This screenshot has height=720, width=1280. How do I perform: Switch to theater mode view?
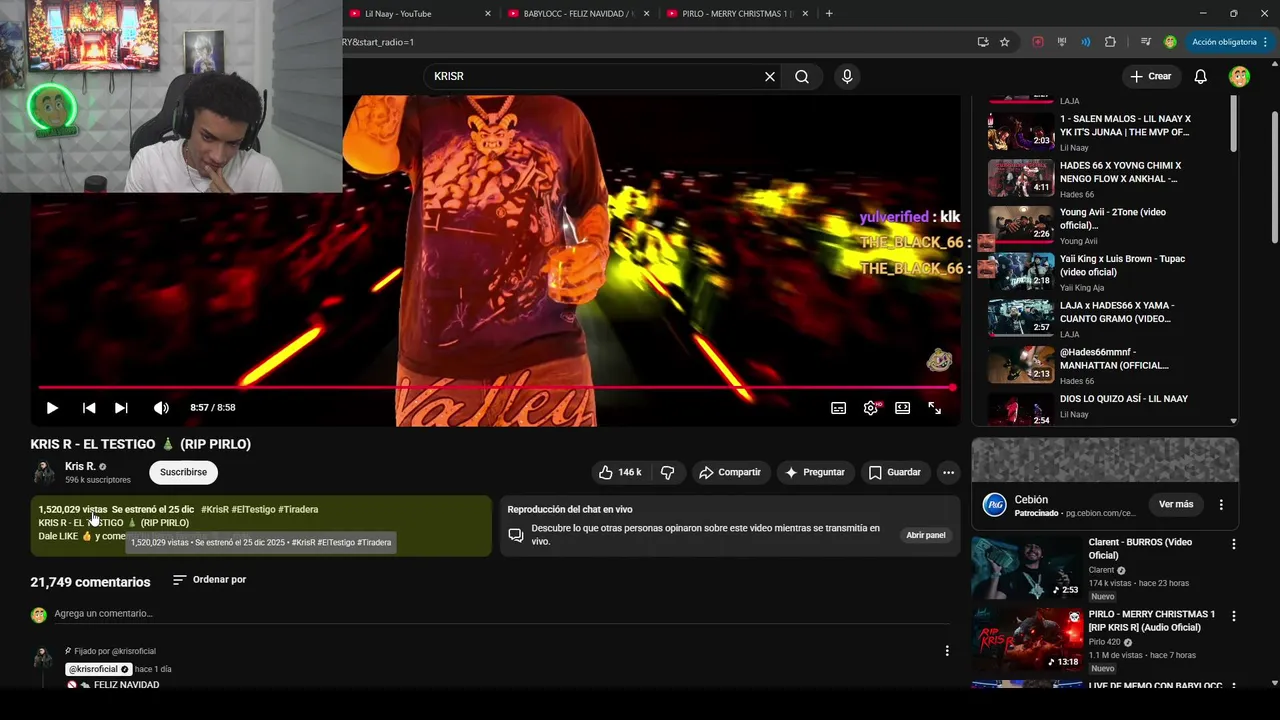pos(902,408)
